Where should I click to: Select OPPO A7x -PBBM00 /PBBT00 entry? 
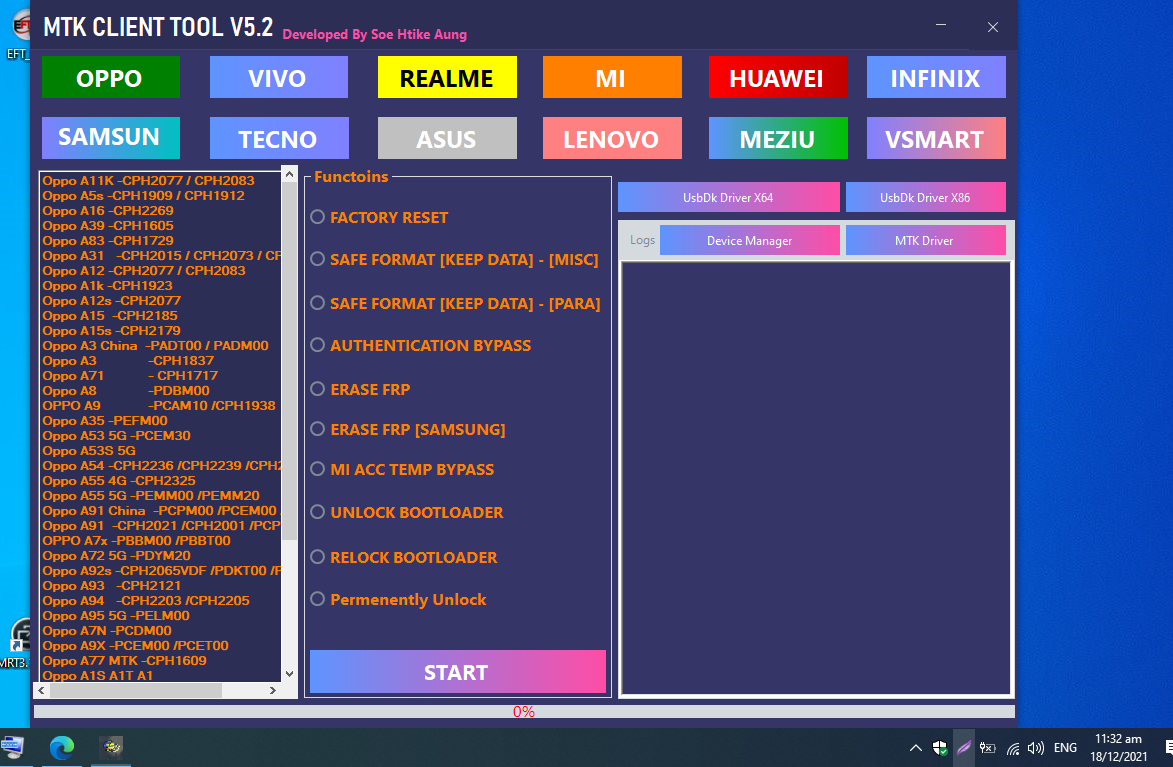(136, 540)
